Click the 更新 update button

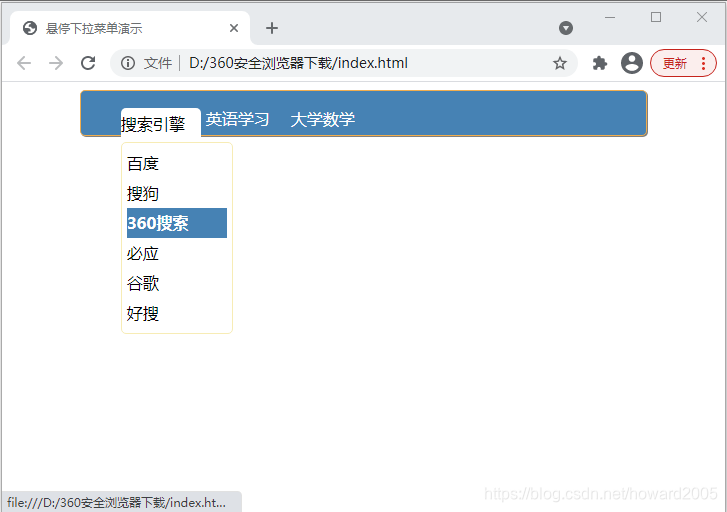[x=675, y=63]
